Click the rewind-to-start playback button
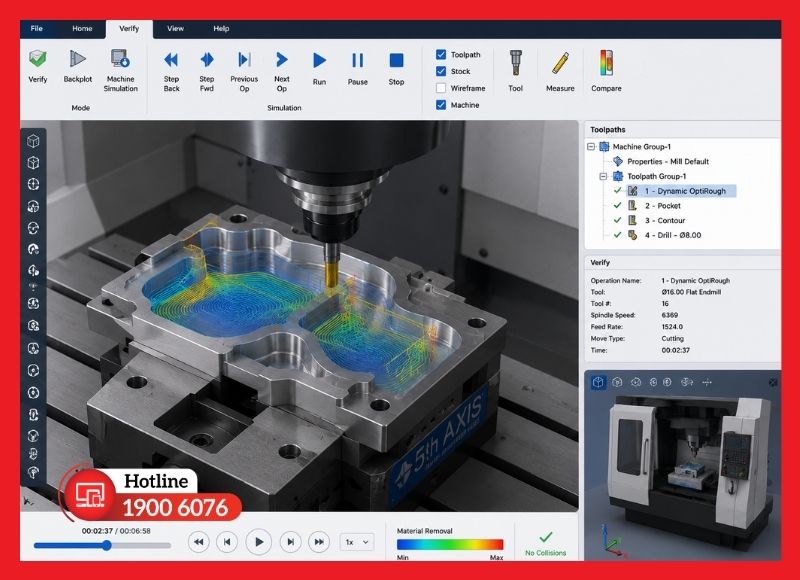Viewport: 800px width, 580px height. point(199,542)
